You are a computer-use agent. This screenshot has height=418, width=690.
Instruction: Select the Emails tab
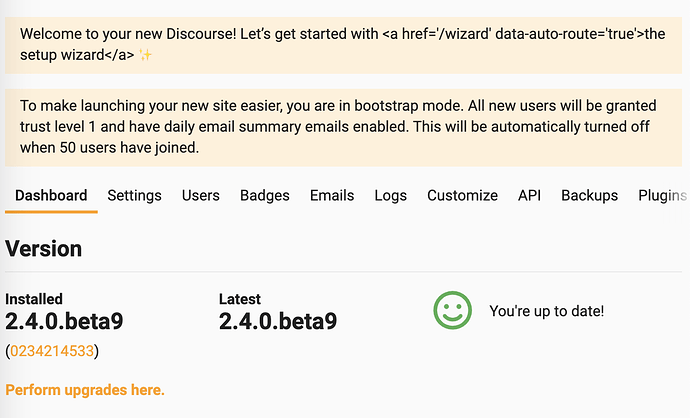coord(332,195)
